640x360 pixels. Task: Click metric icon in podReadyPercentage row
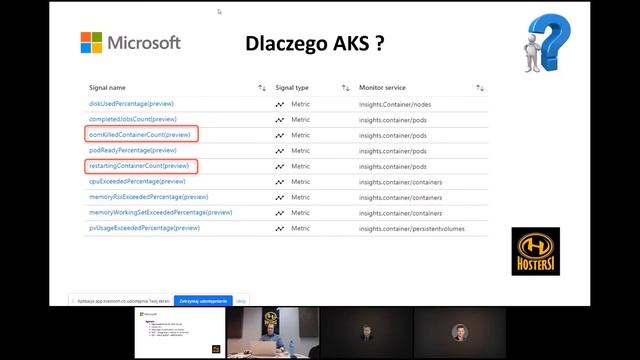[280, 151]
